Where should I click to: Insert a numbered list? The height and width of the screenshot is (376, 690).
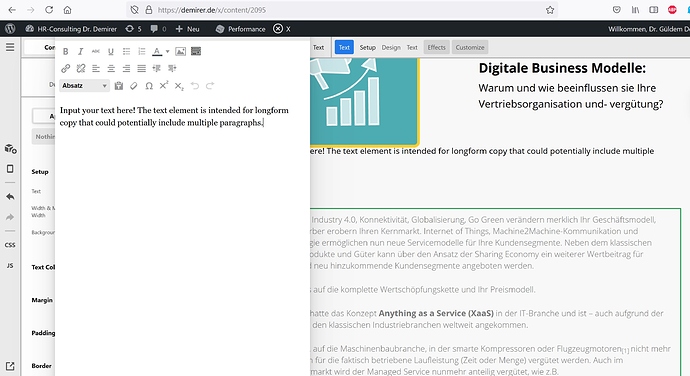tap(141, 52)
